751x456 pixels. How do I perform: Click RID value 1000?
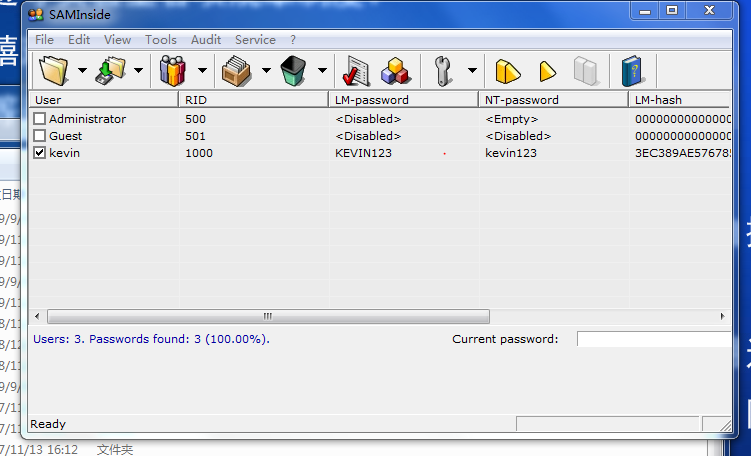coord(199,153)
